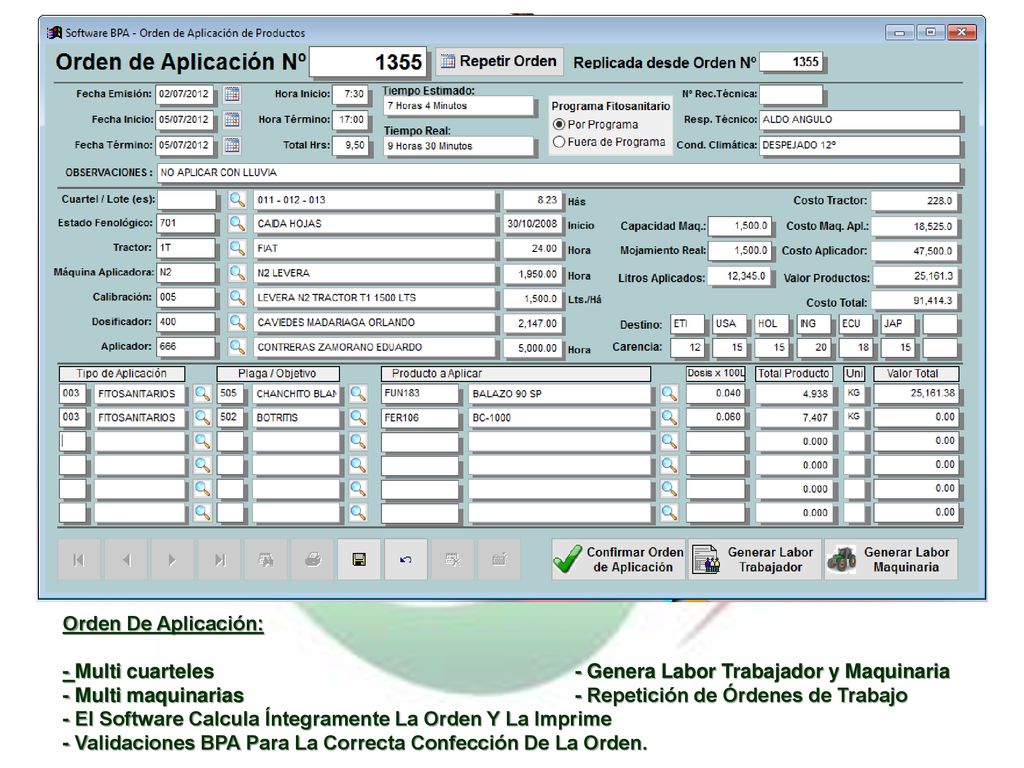Go to last record navigation button
Viewport: 1024px width, 768px height.
point(219,560)
